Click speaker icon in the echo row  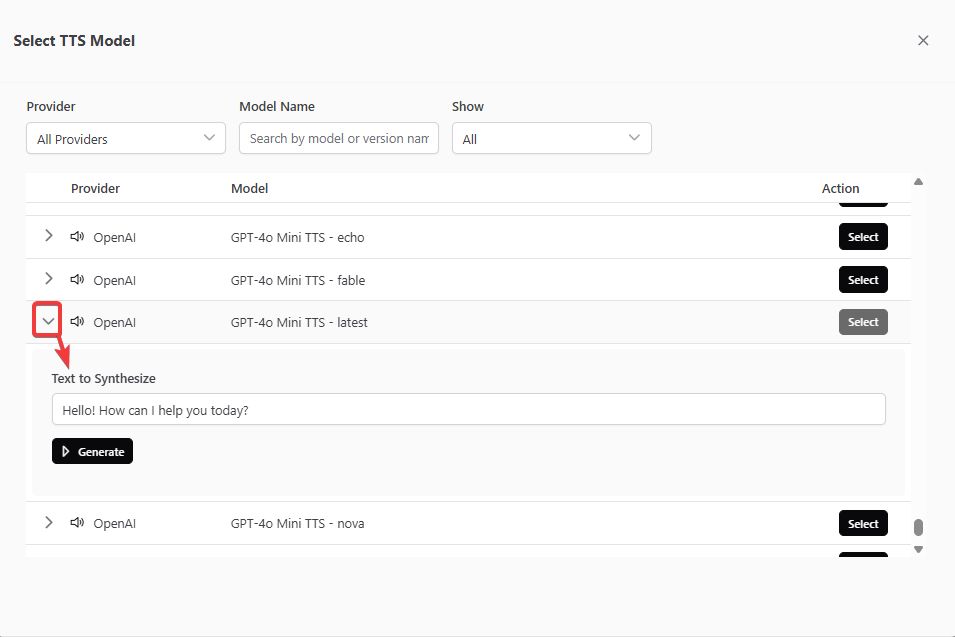click(76, 237)
